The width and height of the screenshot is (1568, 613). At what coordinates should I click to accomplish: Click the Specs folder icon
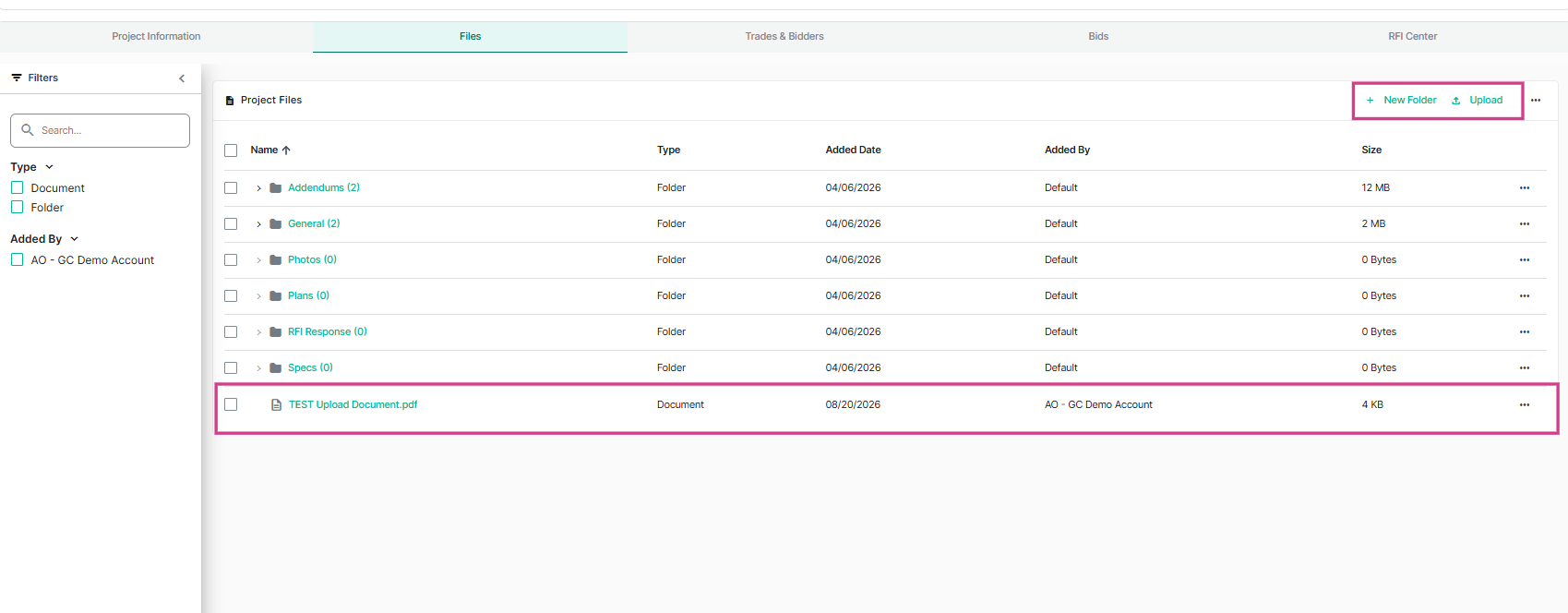pos(275,368)
